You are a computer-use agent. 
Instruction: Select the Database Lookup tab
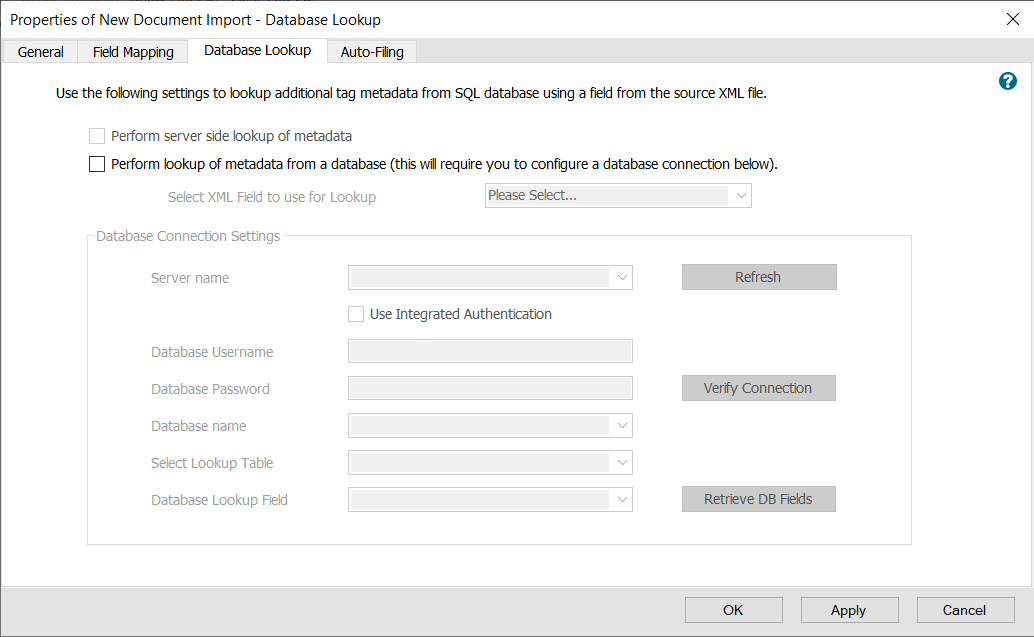pyautogui.click(x=258, y=49)
